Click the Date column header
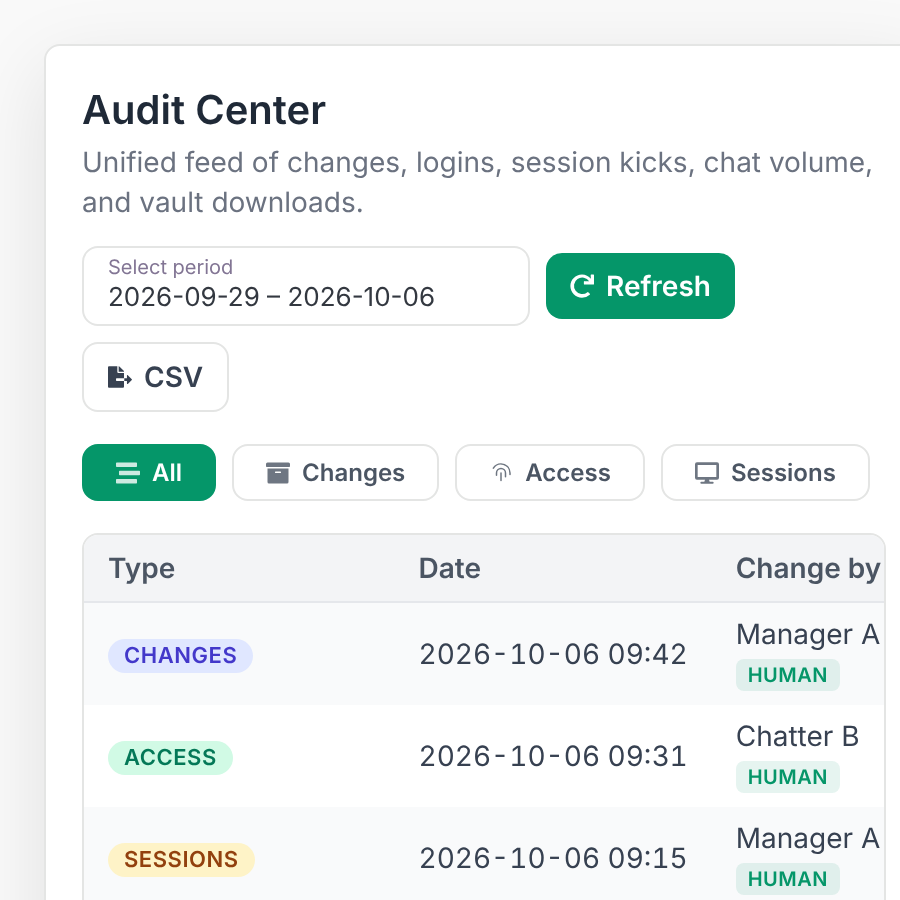The width and height of the screenshot is (900, 900). [449, 568]
